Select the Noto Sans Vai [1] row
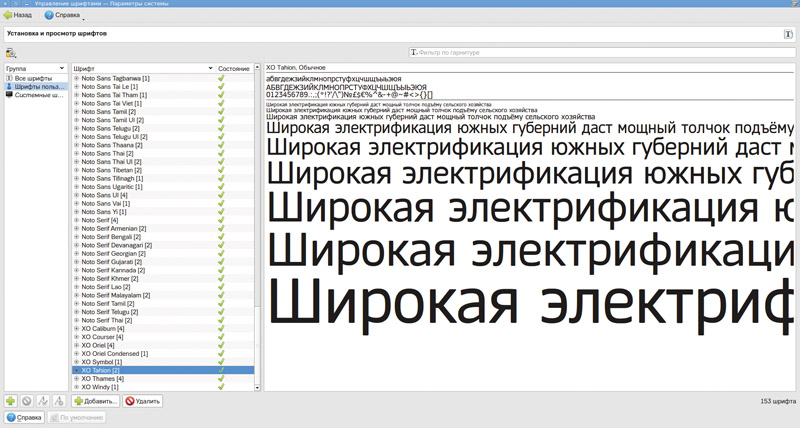The height and width of the screenshot is (428, 800). tap(163, 204)
